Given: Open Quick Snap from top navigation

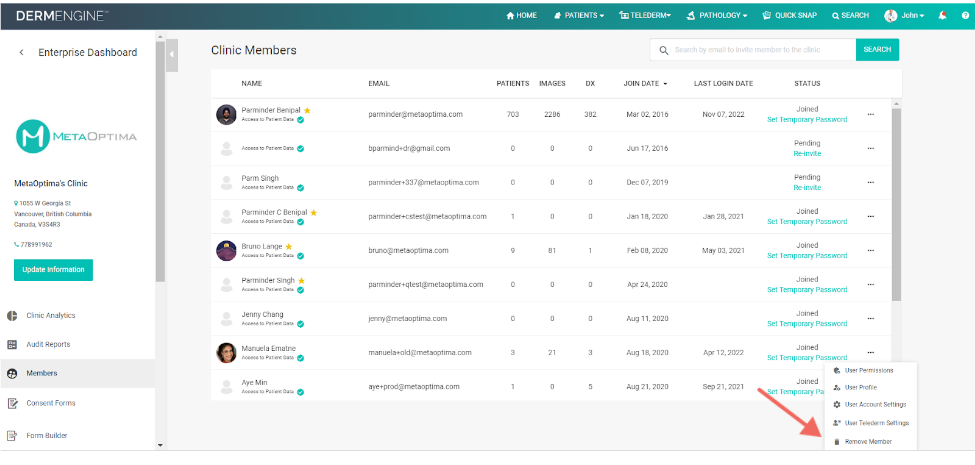Looking at the screenshot, I should click(790, 16).
